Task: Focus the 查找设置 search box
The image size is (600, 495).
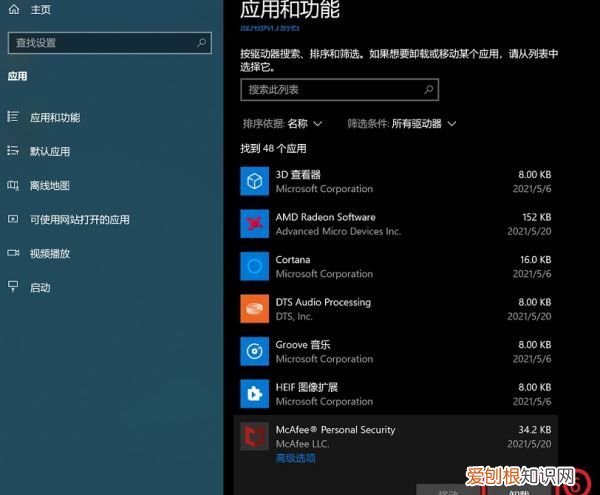Action: click(x=109, y=43)
